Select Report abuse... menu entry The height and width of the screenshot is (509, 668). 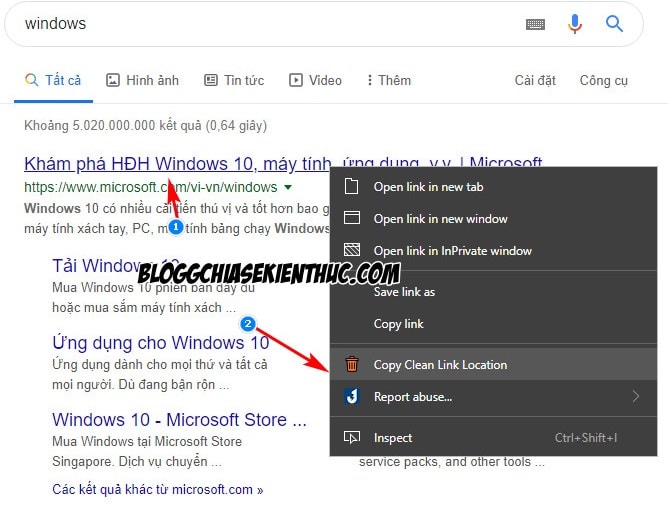coord(493,397)
